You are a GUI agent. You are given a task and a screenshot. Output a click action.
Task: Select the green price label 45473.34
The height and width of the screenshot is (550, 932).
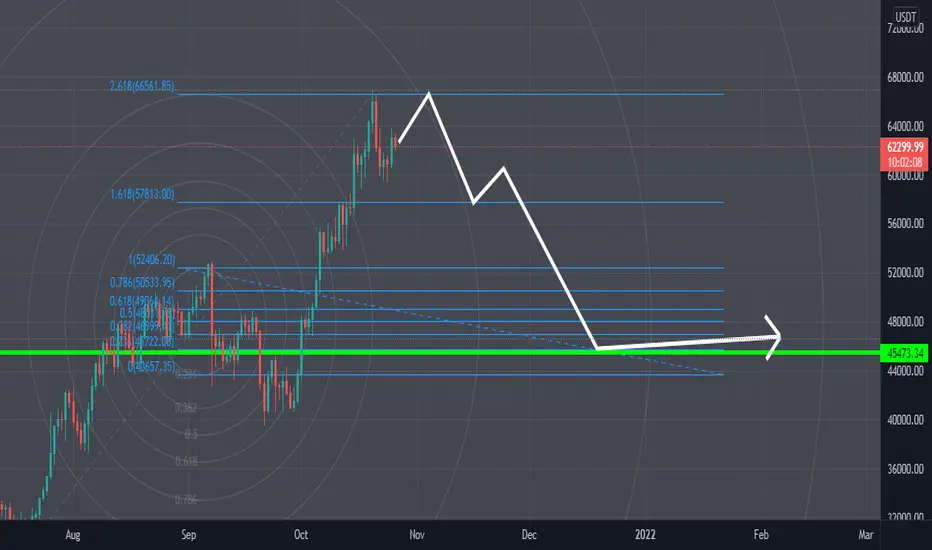(905, 353)
